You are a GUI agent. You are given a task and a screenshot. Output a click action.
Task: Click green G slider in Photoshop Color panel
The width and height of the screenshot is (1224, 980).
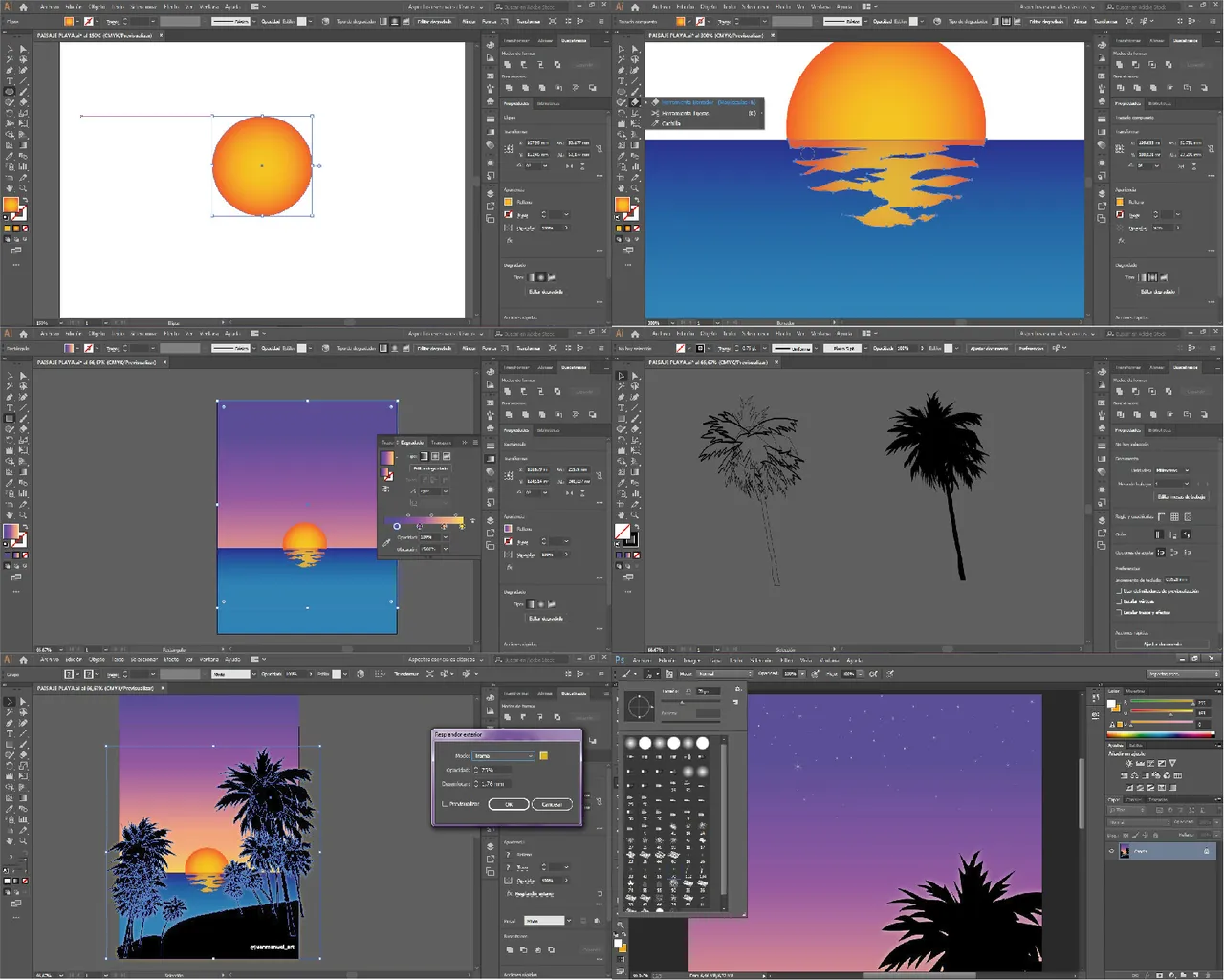click(1162, 710)
